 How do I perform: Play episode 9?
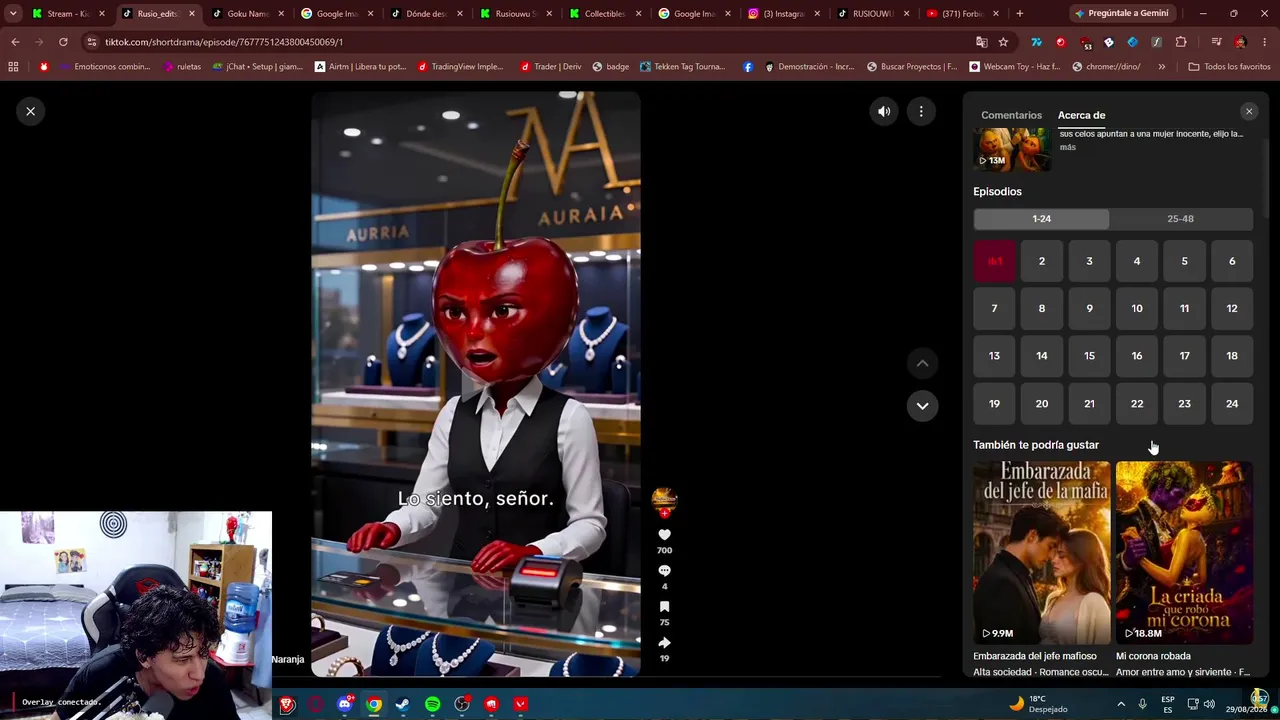(1089, 308)
